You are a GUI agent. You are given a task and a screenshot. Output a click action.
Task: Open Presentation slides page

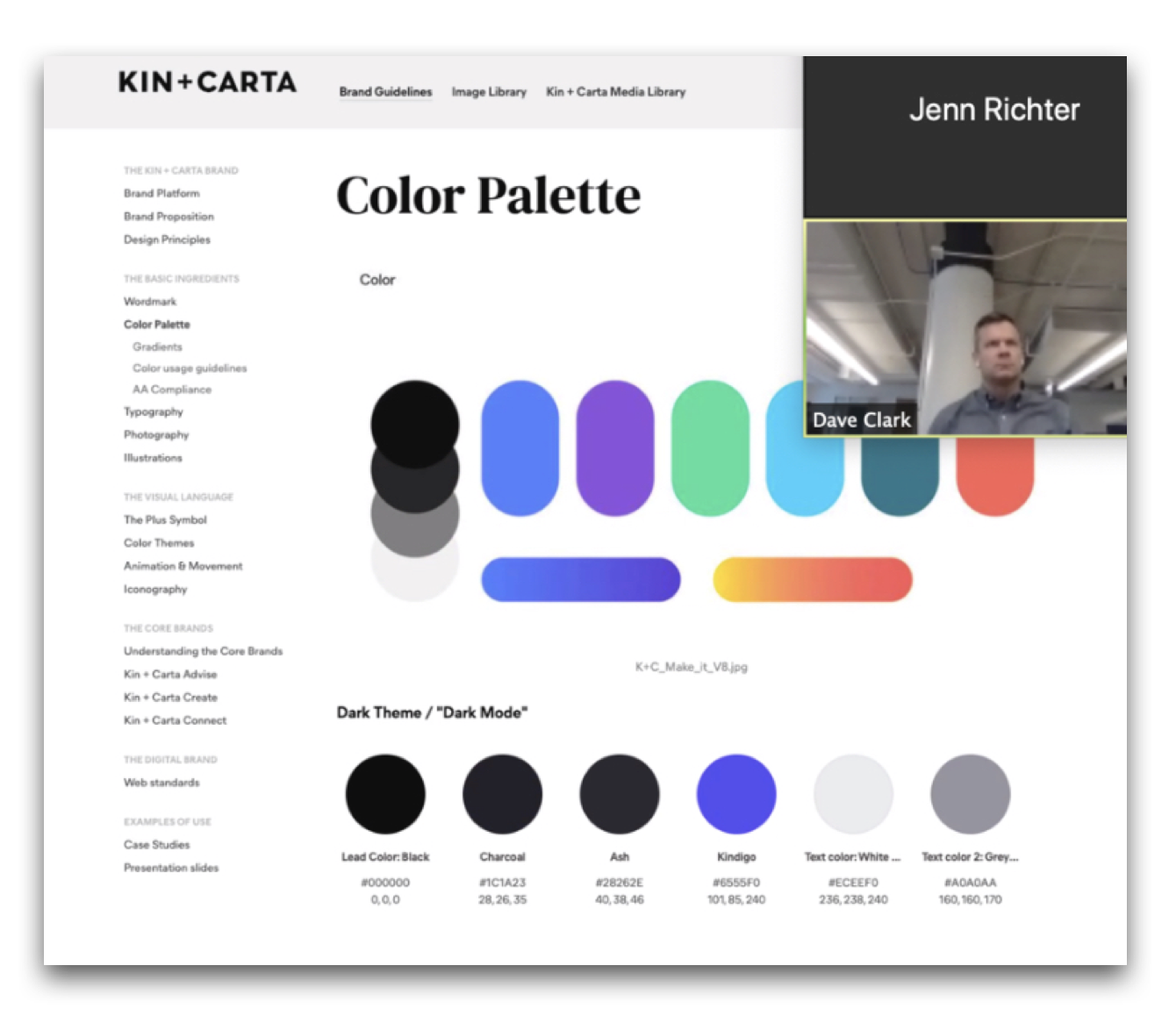pyautogui.click(x=171, y=868)
